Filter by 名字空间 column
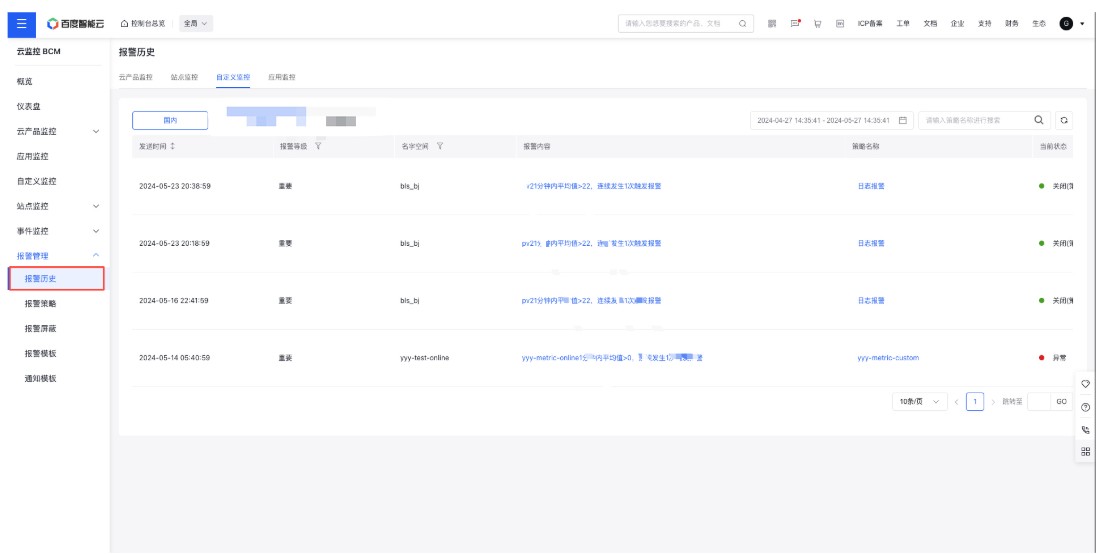Viewport: 1099px width, 554px height. (x=439, y=147)
